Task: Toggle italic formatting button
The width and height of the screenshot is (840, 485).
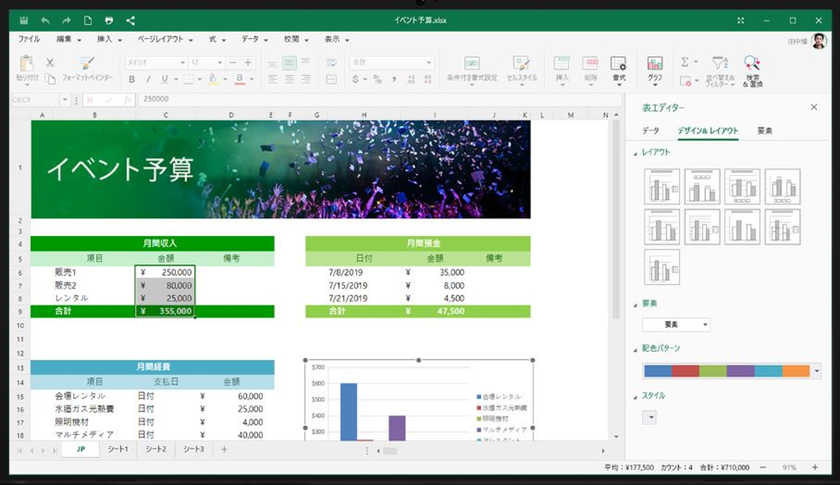Action: [x=148, y=79]
